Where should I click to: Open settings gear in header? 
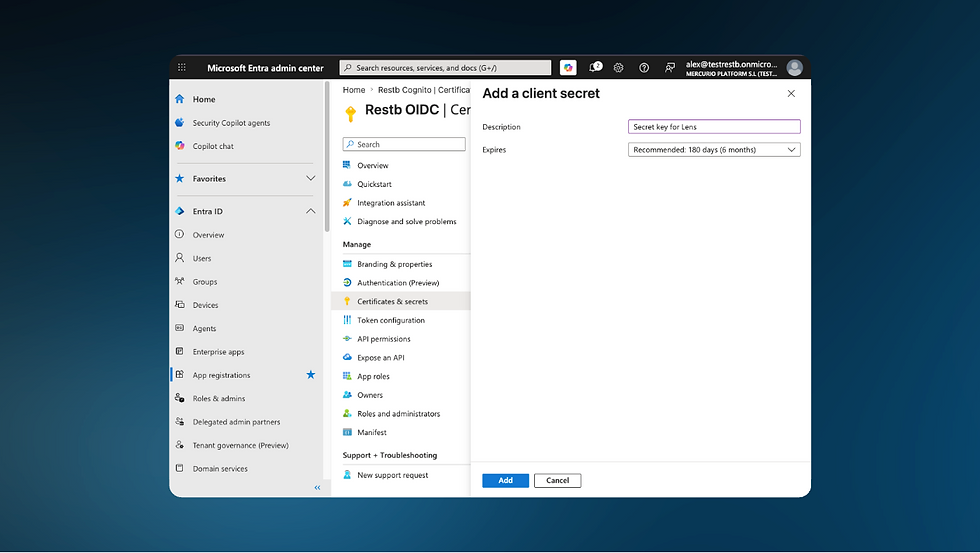(x=618, y=67)
